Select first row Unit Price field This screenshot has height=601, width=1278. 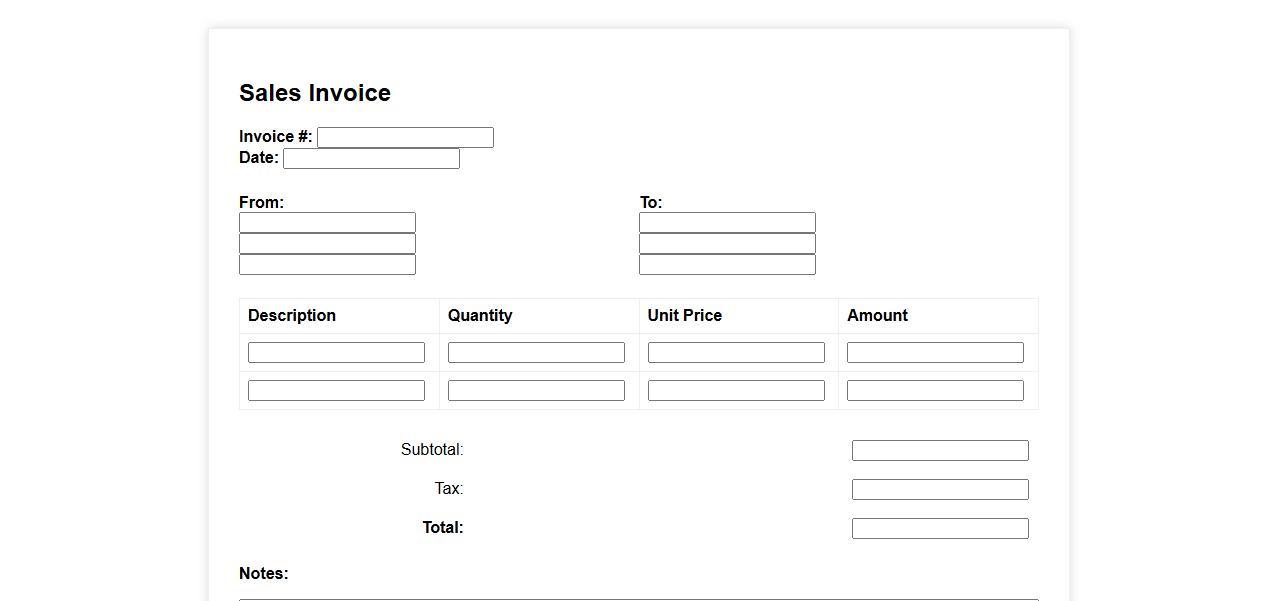point(736,352)
